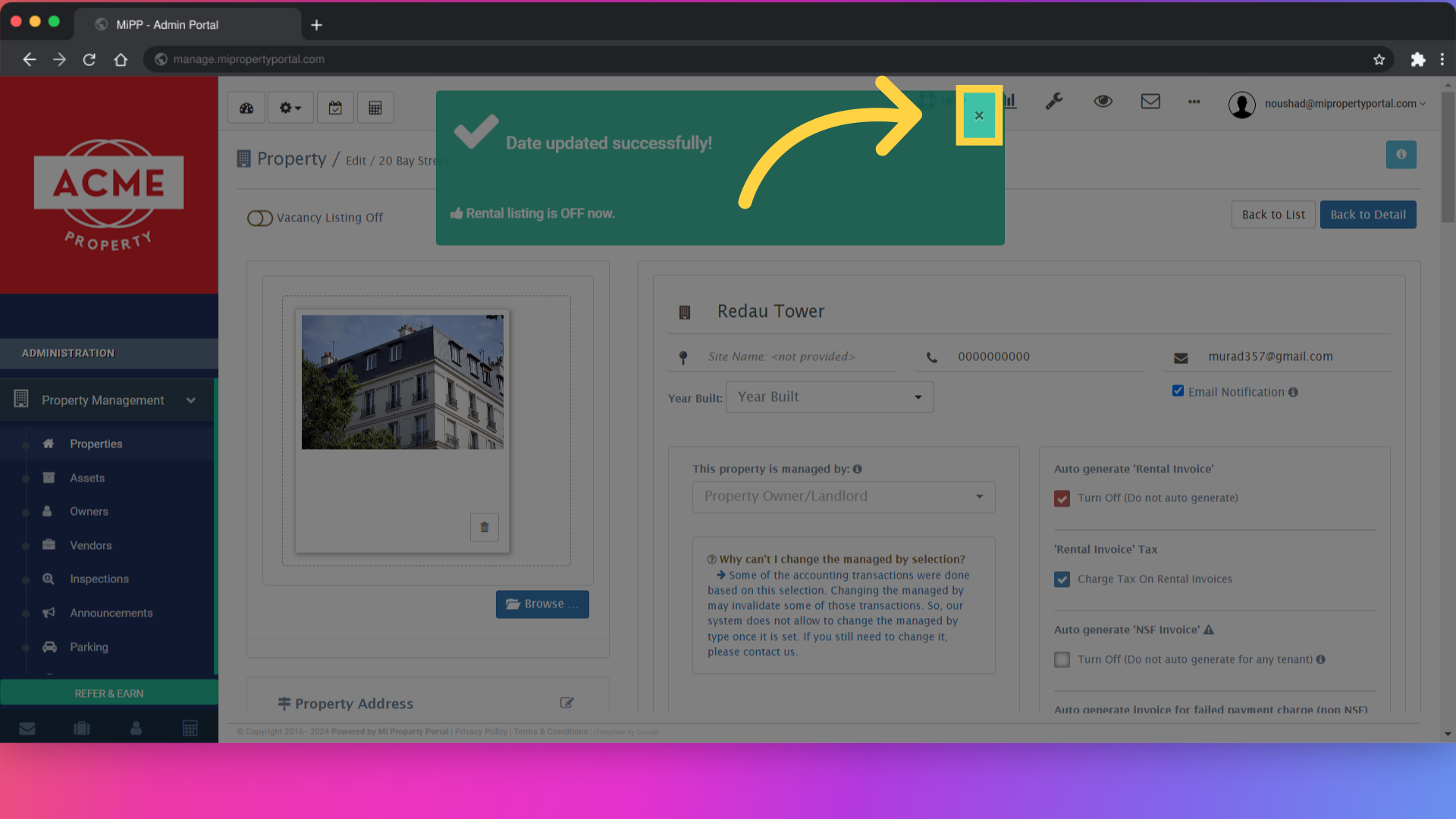
Task: Toggle Charge Tax On Rental Invoices
Action: (x=1062, y=579)
